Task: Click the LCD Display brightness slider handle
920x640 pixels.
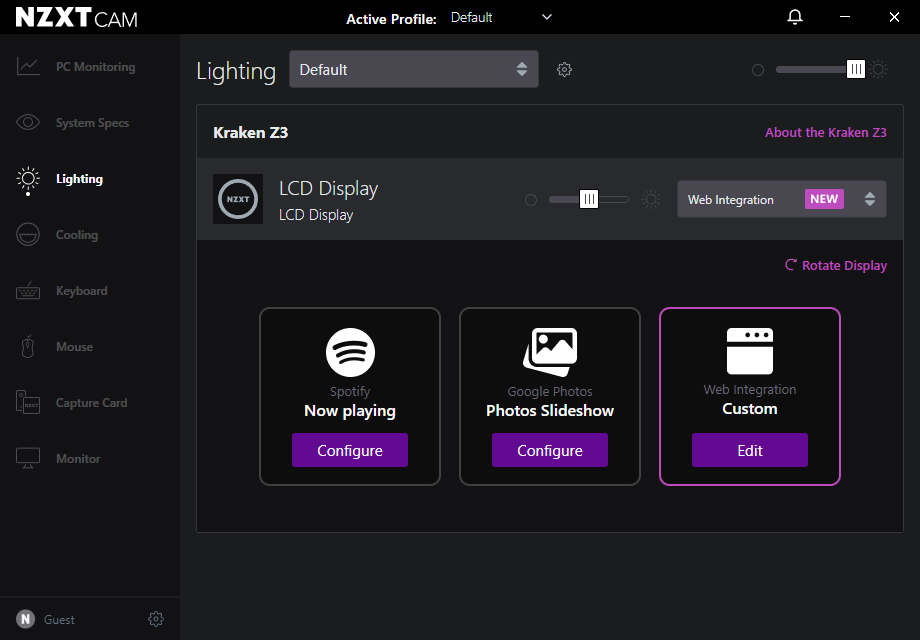Action: coord(589,199)
